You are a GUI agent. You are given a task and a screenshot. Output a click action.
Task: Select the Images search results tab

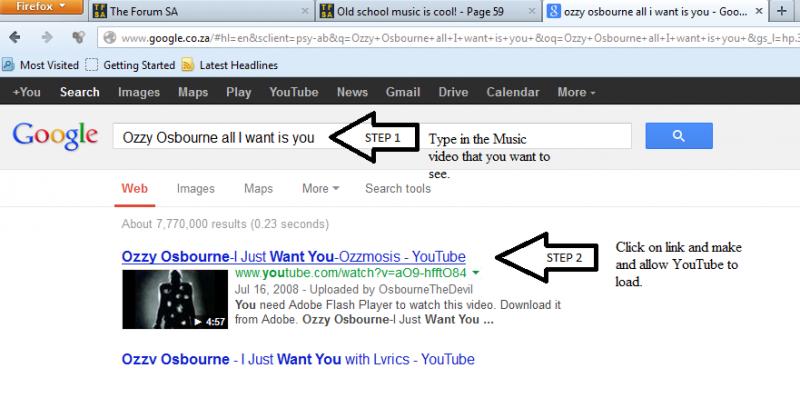pos(195,188)
